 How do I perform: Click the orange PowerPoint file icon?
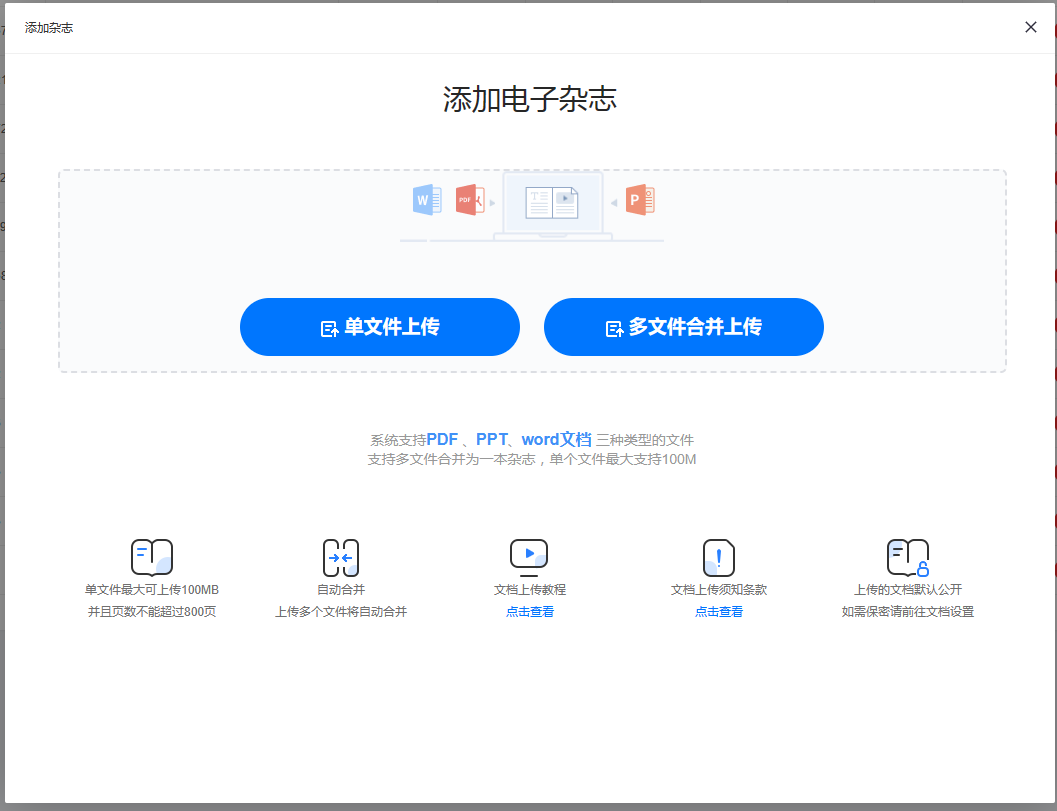(x=639, y=200)
